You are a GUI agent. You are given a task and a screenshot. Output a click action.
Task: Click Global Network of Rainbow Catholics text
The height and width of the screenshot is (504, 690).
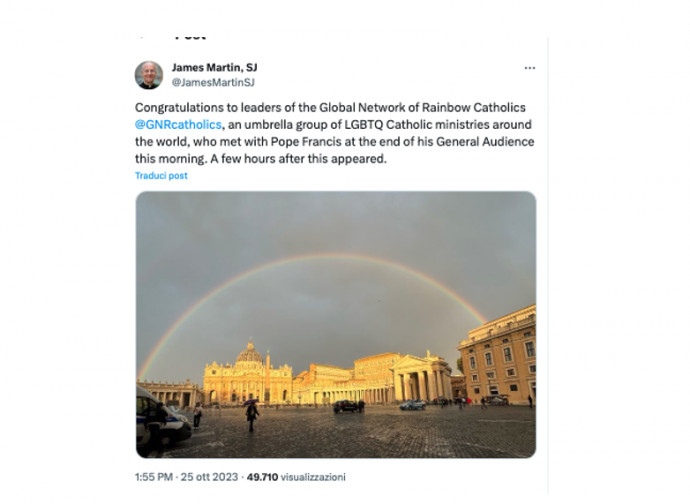(x=422, y=108)
